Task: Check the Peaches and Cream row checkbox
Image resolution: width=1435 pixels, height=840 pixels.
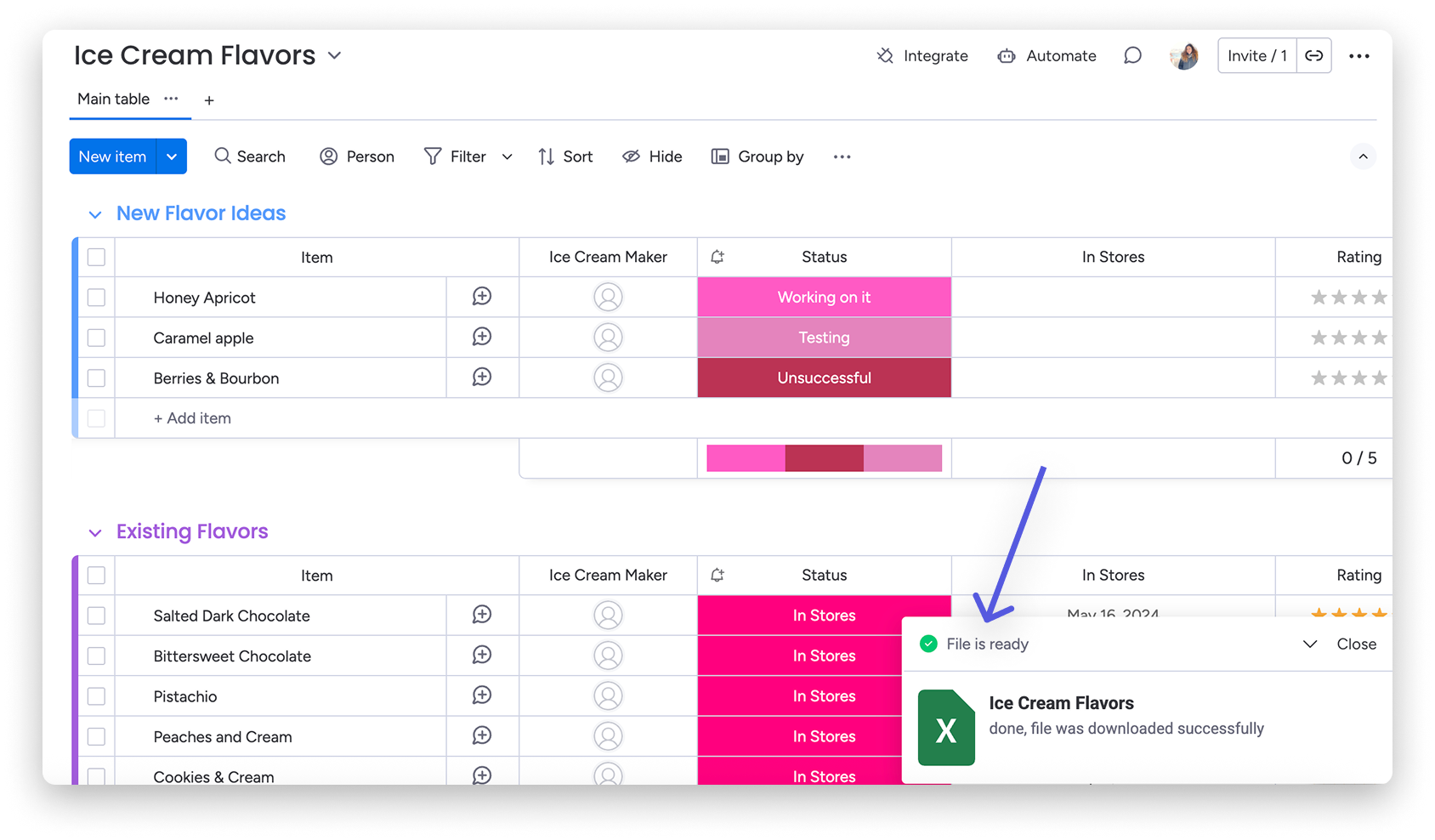Action: click(x=96, y=737)
